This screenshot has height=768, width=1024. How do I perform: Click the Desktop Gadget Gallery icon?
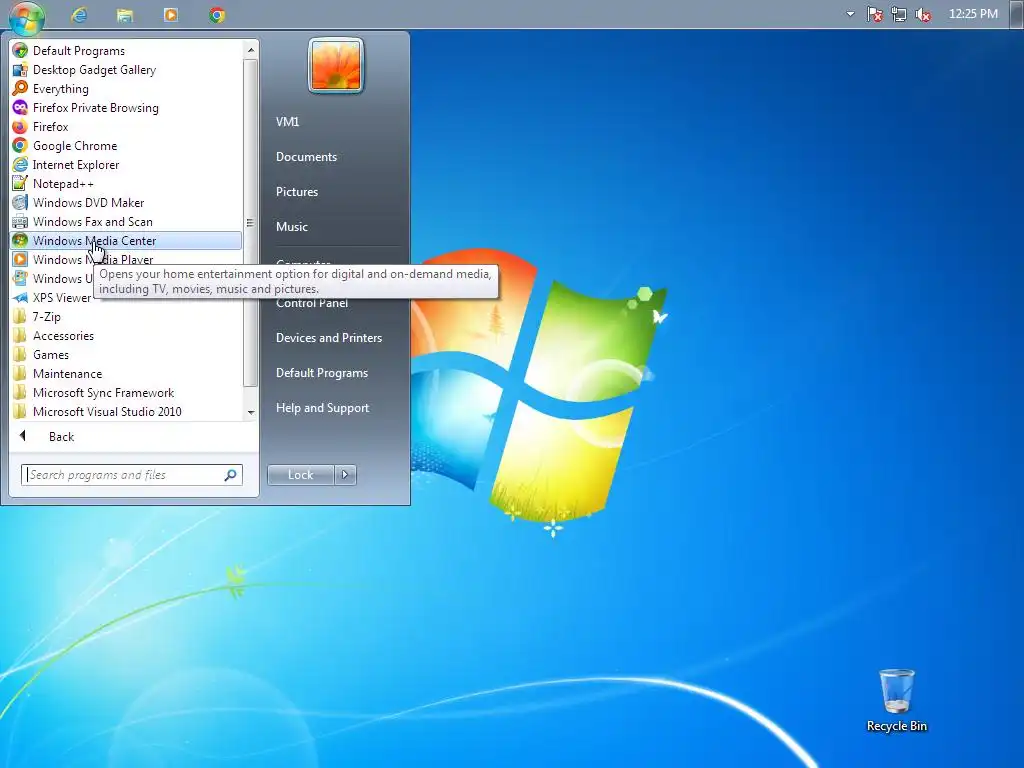pyautogui.click(x=20, y=69)
